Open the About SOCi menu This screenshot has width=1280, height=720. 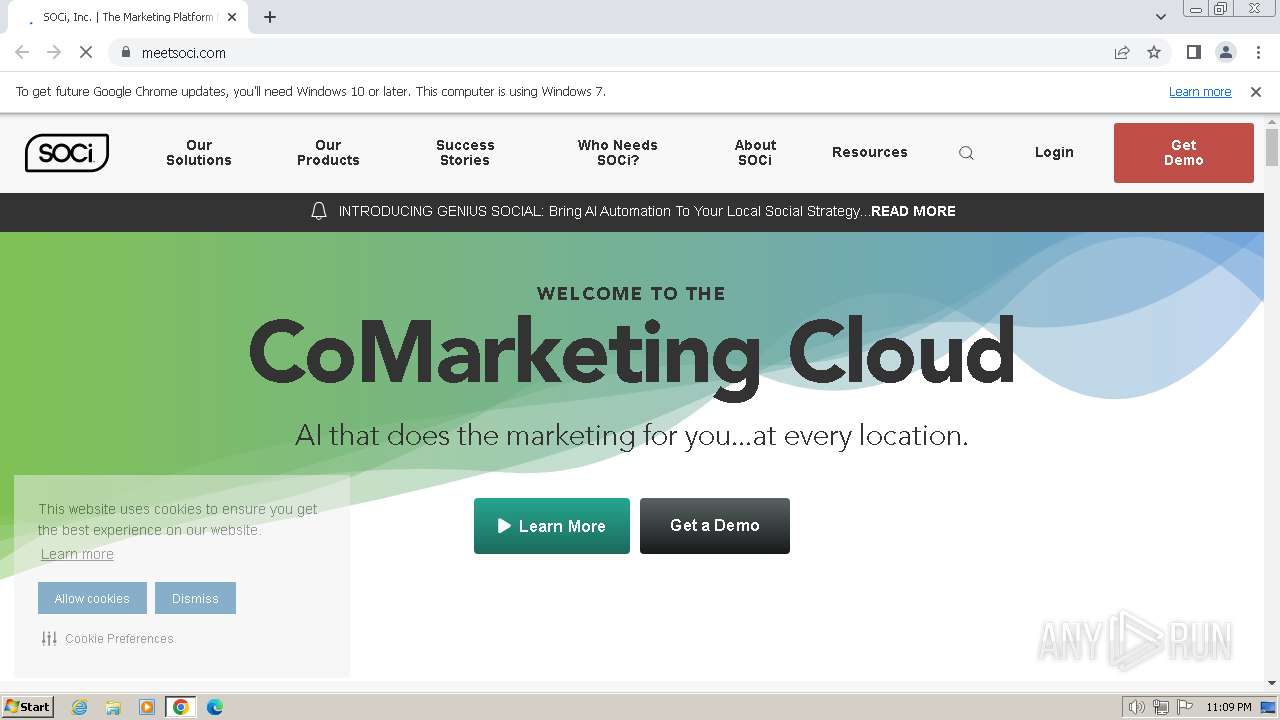tap(755, 153)
